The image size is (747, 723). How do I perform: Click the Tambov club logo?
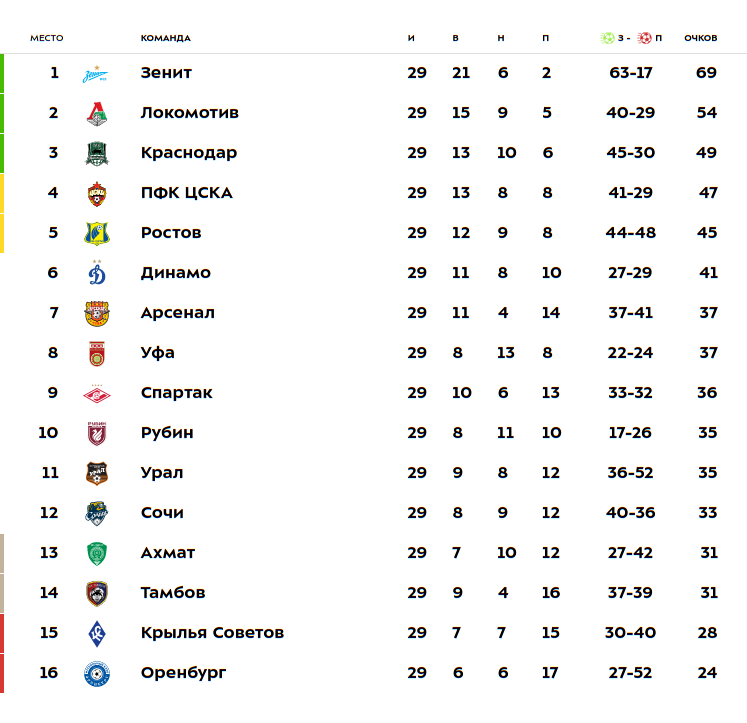pyautogui.click(x=96, y=593)
